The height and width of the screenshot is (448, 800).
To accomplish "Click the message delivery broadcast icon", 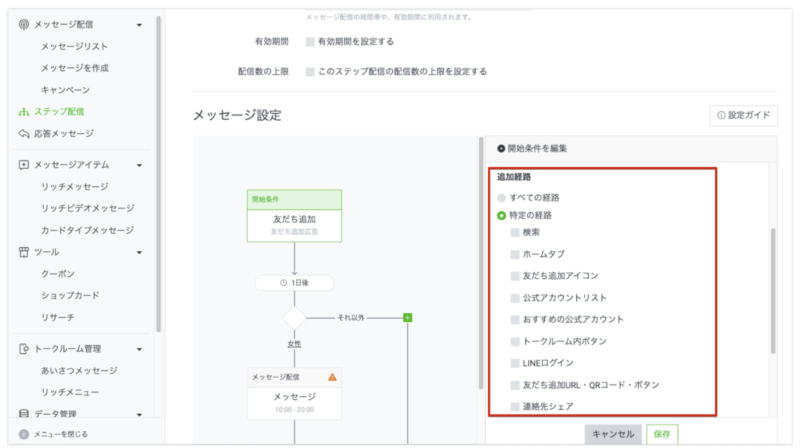I will (24, 24).
